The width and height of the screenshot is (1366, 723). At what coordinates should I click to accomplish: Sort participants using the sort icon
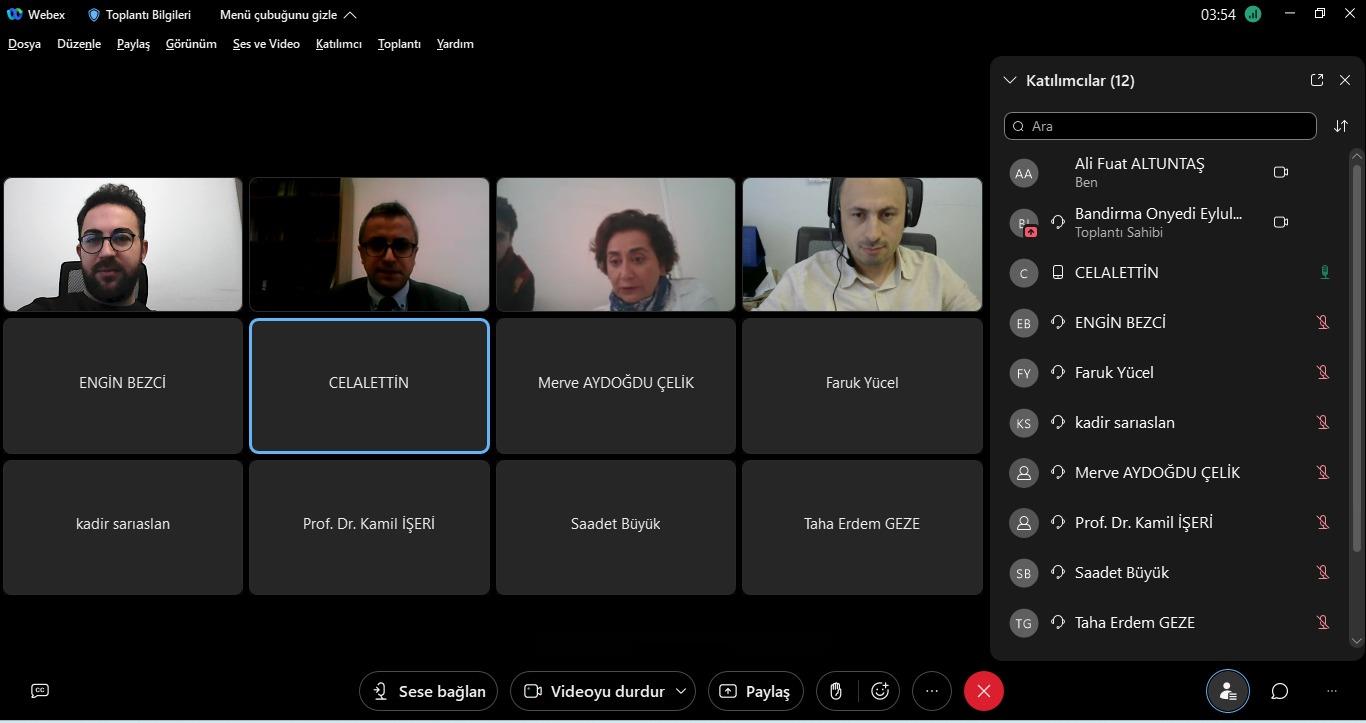coord(1341,126)
